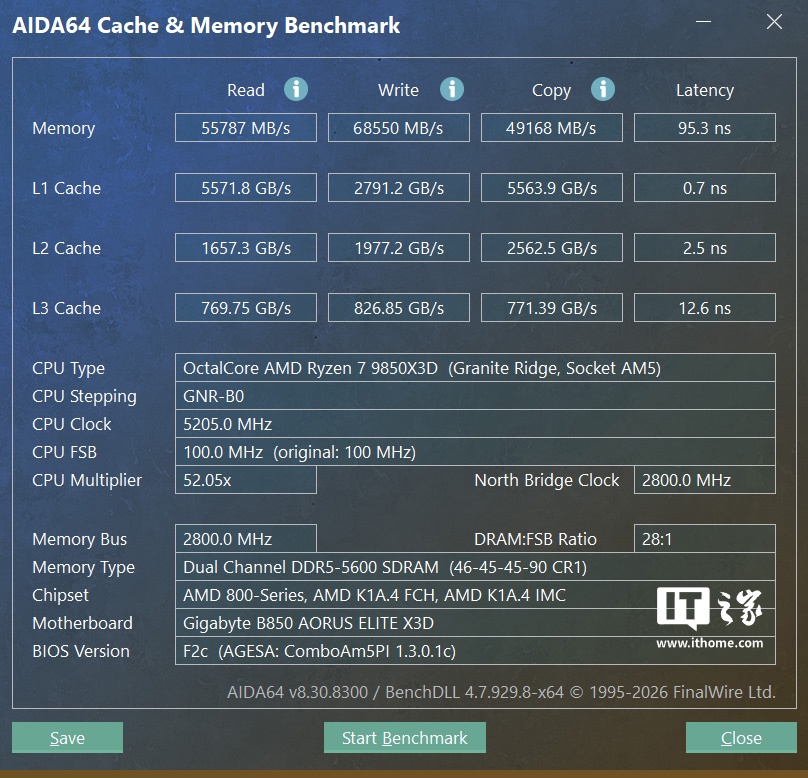Click the Read info icon
The image size is (808, 778).
click(x=296, y=90)
